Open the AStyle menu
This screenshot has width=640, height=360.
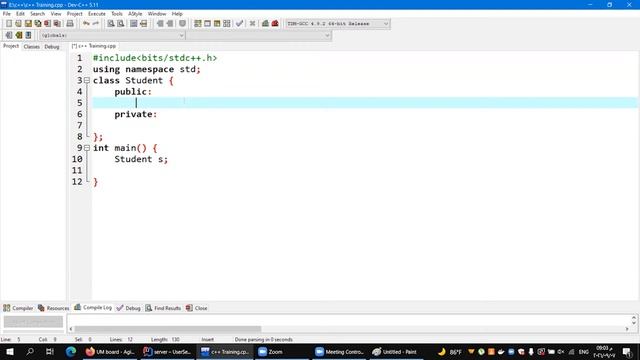pyautogui.click(x=135, y=14)
